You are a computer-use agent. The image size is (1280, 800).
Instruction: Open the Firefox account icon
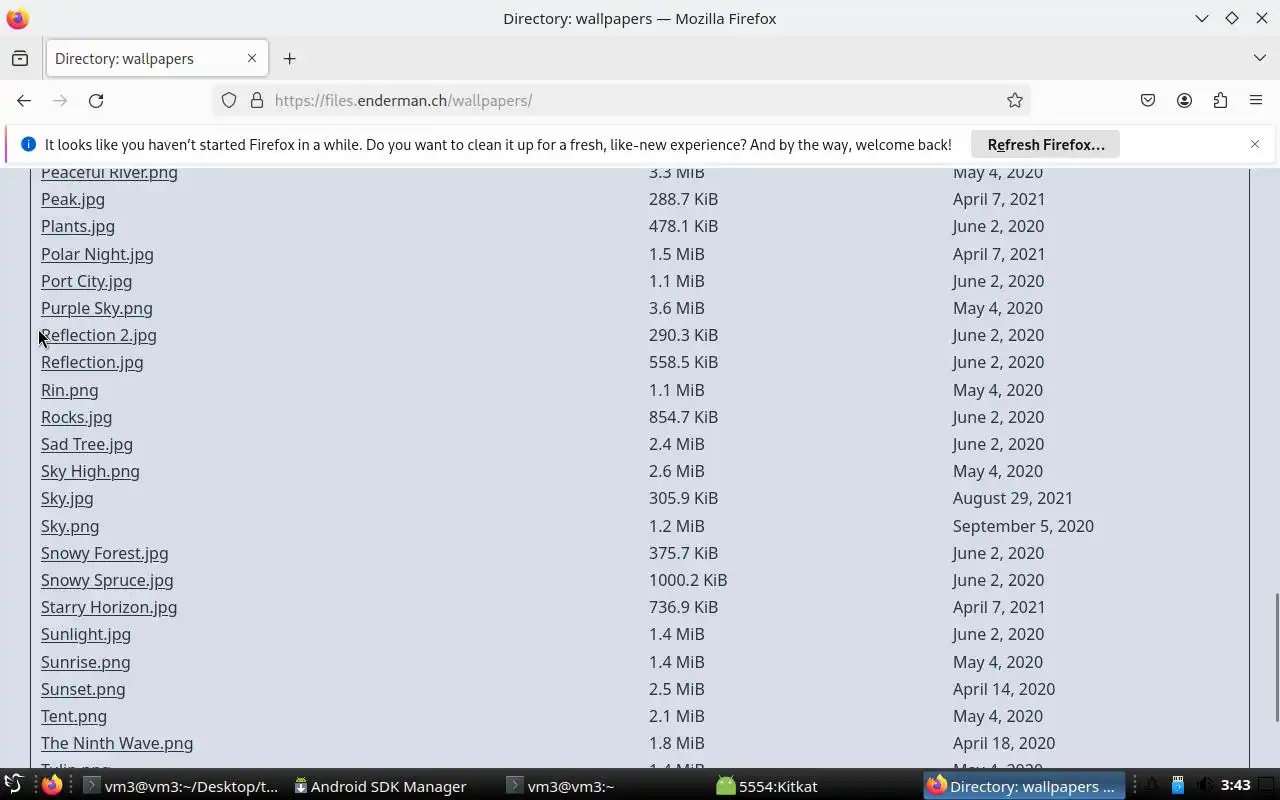(x=1184, y=100)
